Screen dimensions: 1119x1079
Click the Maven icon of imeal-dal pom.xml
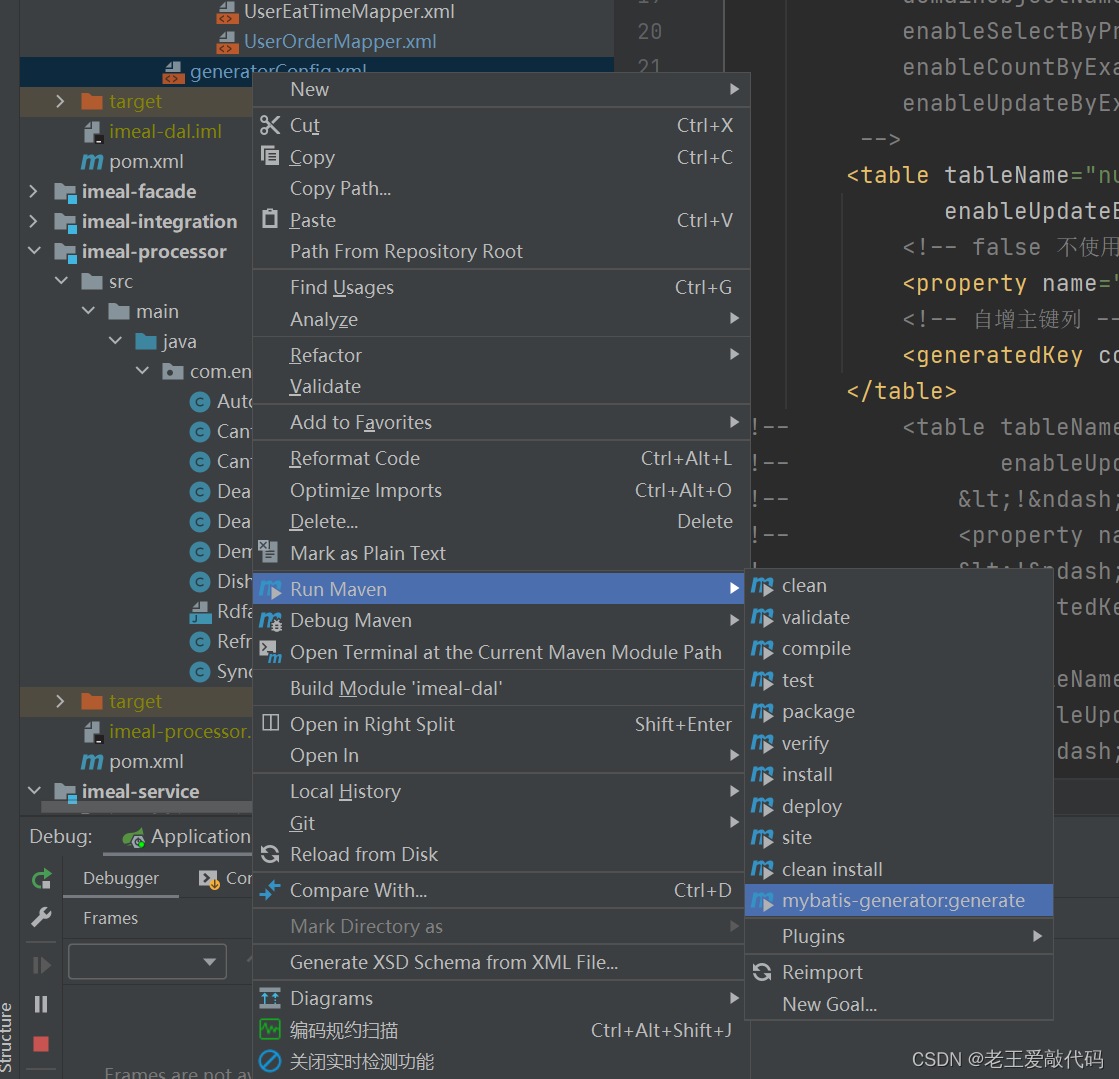91,162
